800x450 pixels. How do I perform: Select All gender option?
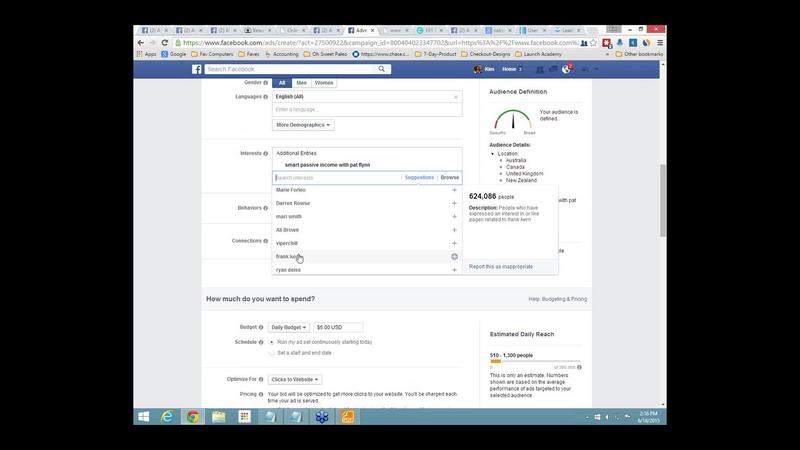point(282,83)
